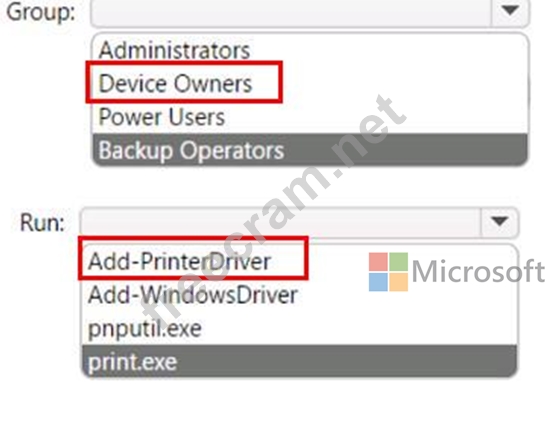The height and width of the screenshot is (429, 548).
Task: Open the Group dropdown arrow
Action: [x=510, y=11]
